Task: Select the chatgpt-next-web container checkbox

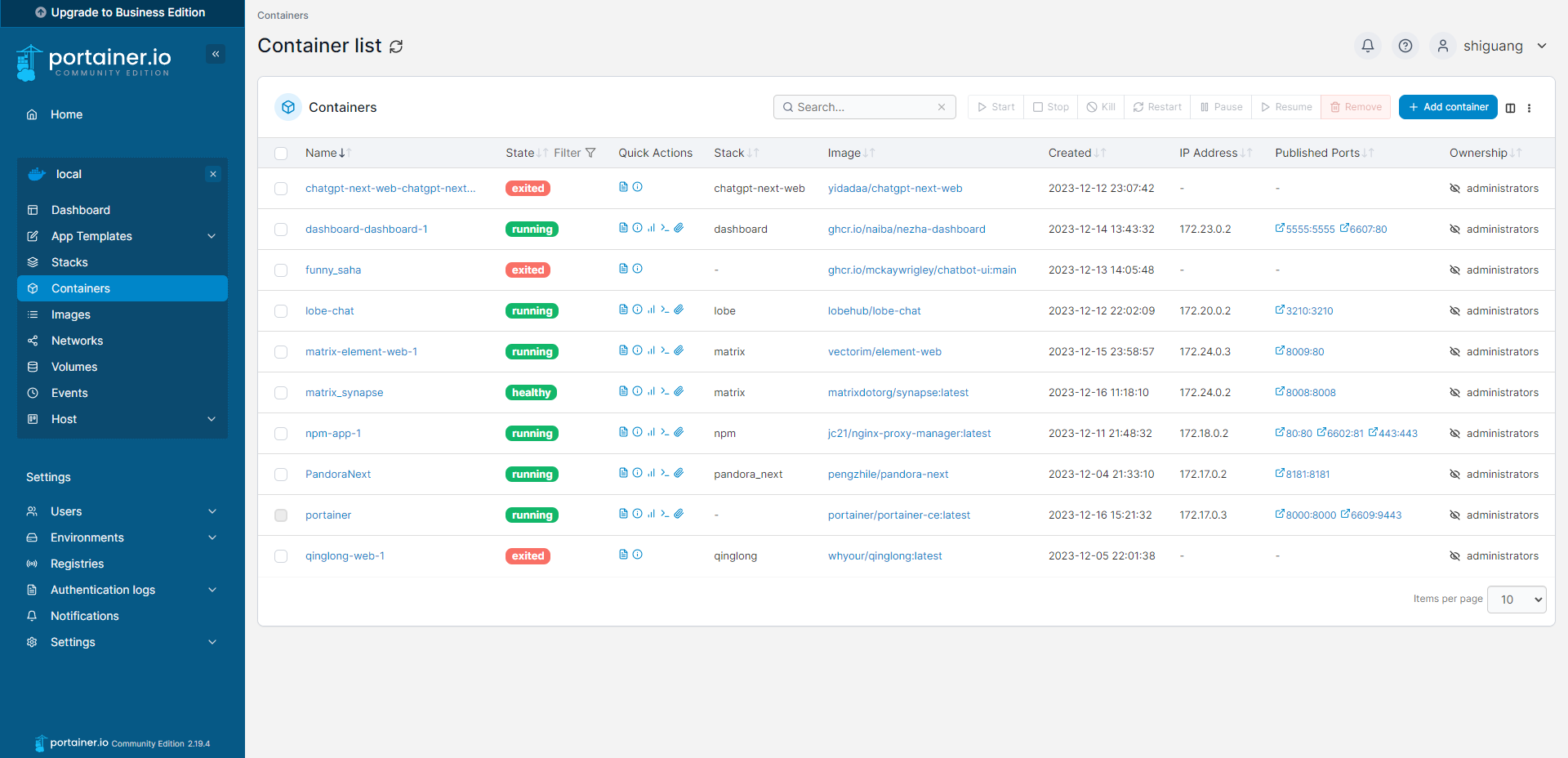Action: [281, 189]
